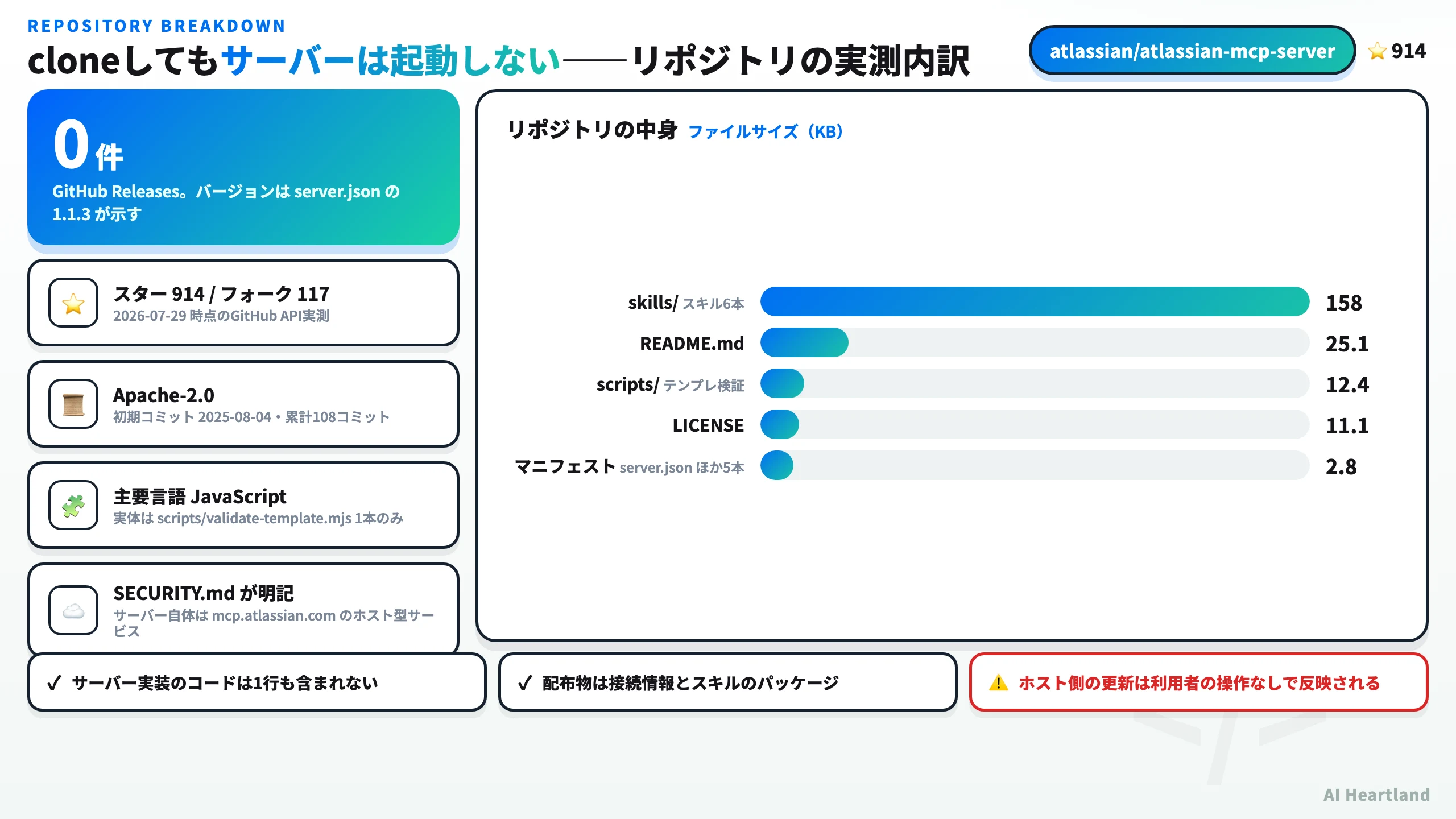Click the マニフェスト server.json ほか5本 label
The image size is (1456, 819).
pyautogui.click(x=629, y=466)
